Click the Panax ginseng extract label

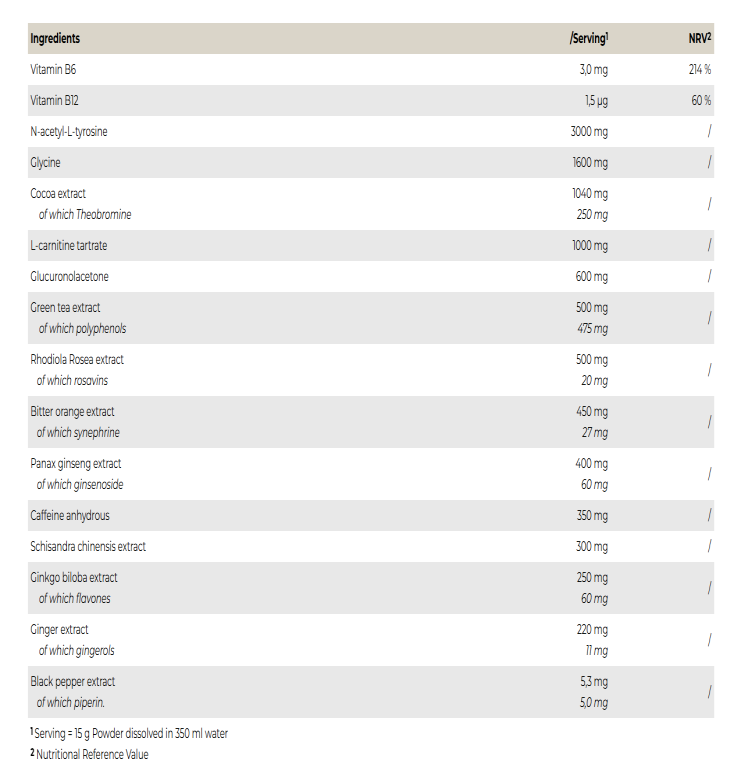(x=76, y=464)
